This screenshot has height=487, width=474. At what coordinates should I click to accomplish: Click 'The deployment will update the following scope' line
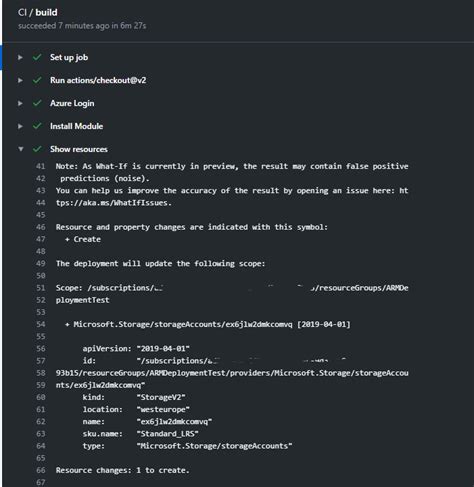click(x=161, y=263)
